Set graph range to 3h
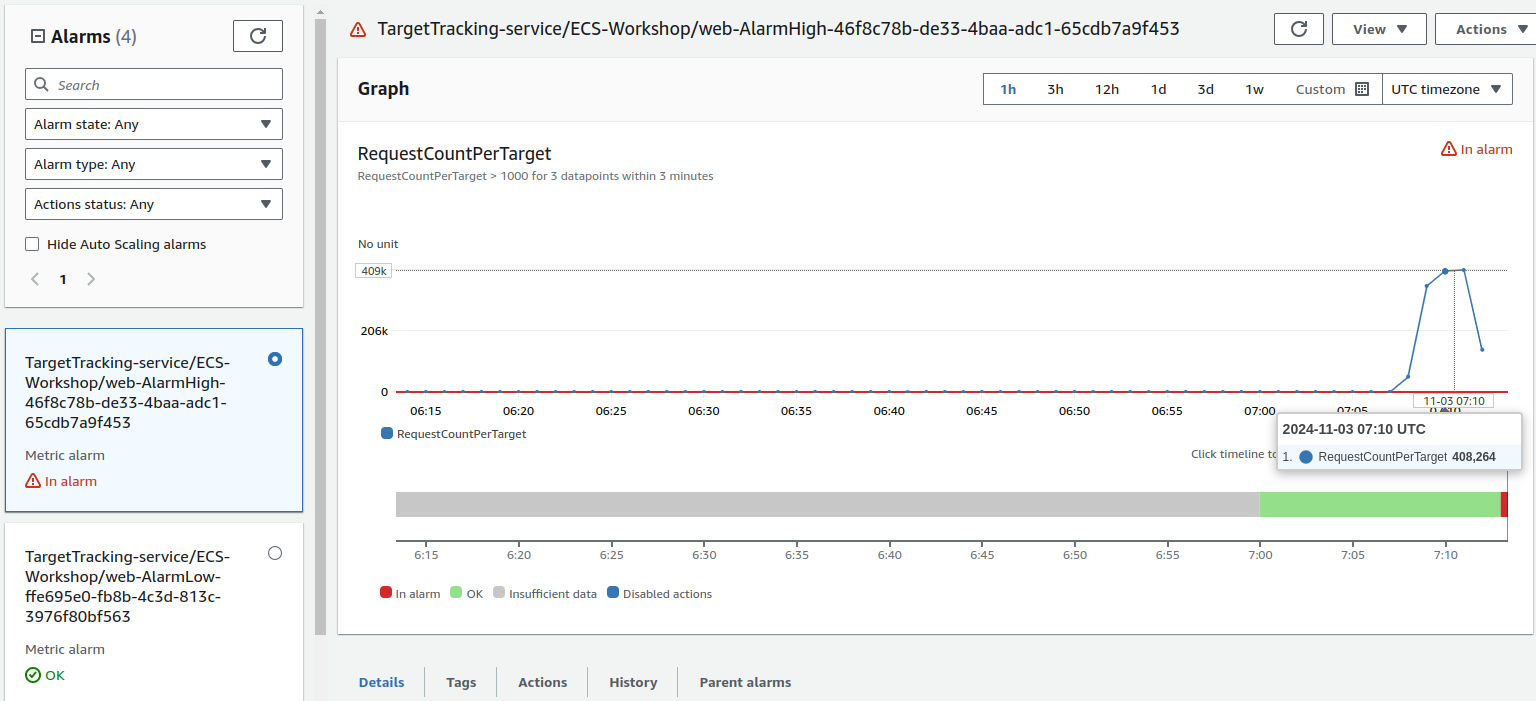The image size is (1536, 701). click(x=1055, y=89)
